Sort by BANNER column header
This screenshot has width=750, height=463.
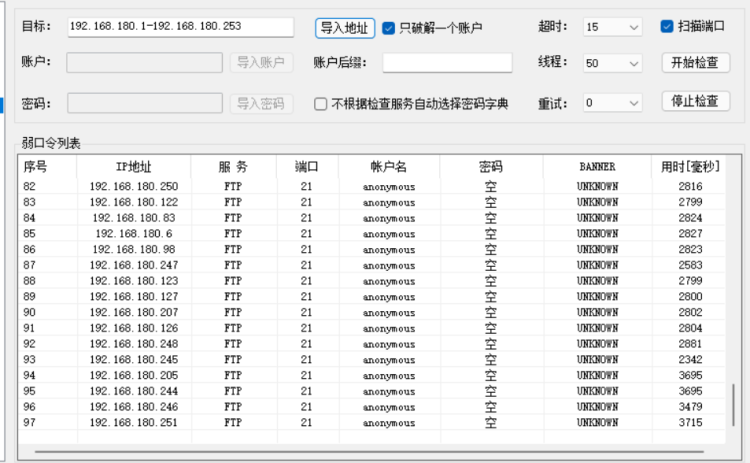click(x=597, y=167)
